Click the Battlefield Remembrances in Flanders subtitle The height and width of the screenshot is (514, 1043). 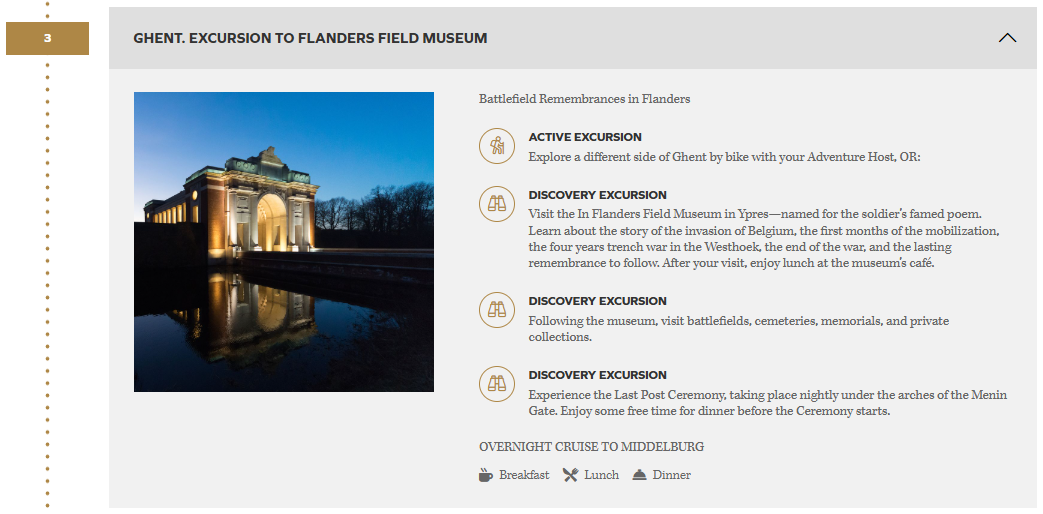pyautogui.click(x=584, y=99)
